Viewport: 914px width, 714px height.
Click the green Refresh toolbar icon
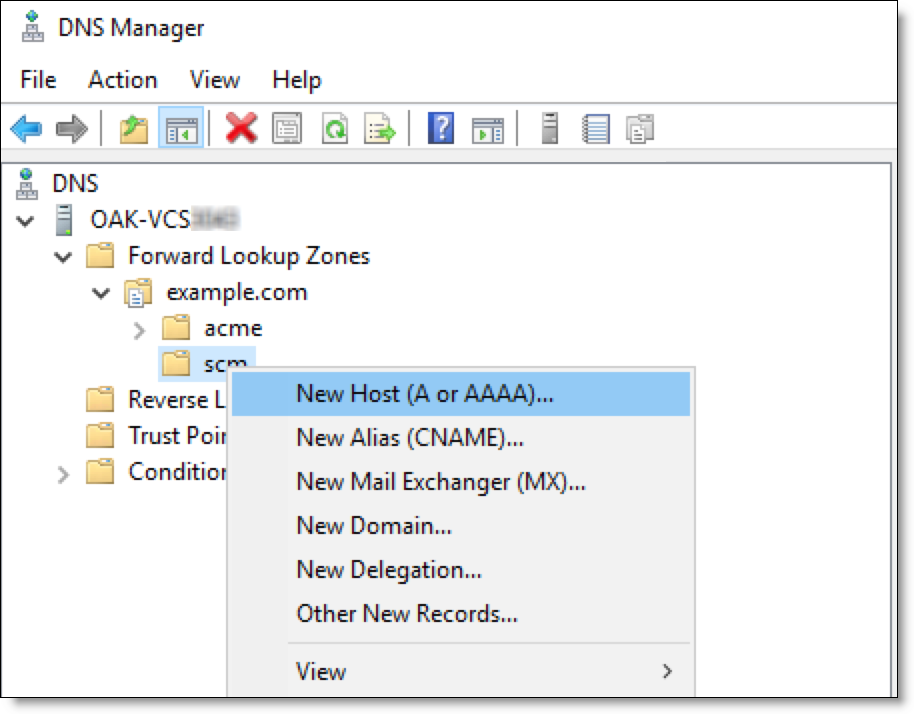click(x=335, y=128)
